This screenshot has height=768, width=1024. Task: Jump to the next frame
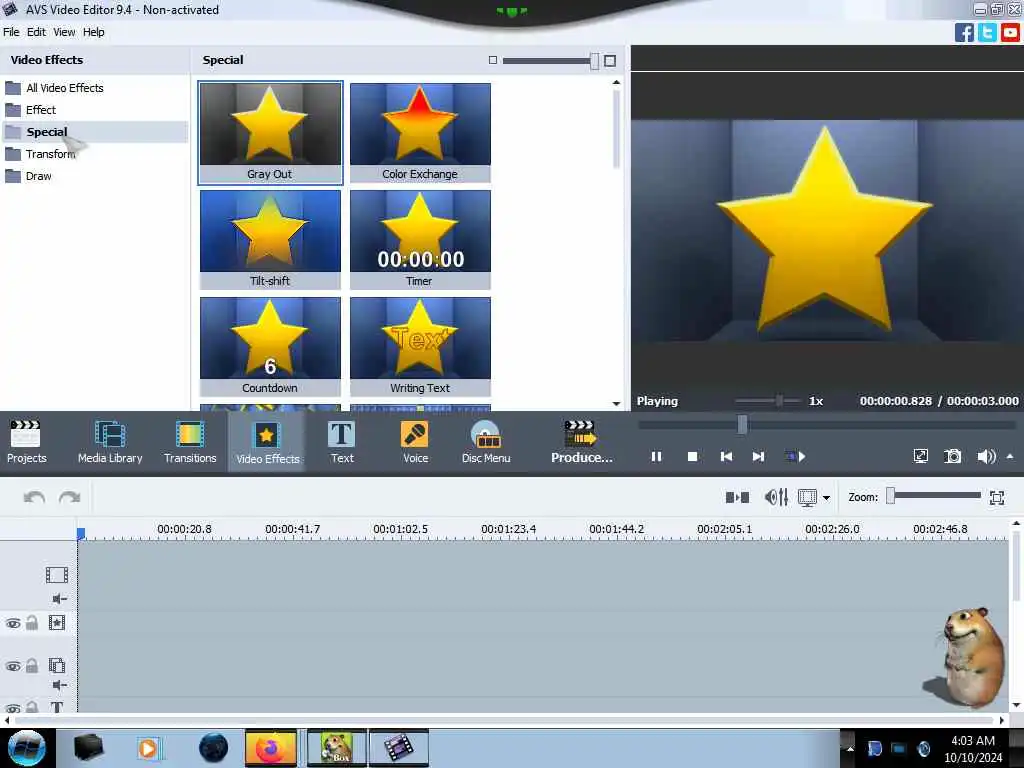[758, 456]
